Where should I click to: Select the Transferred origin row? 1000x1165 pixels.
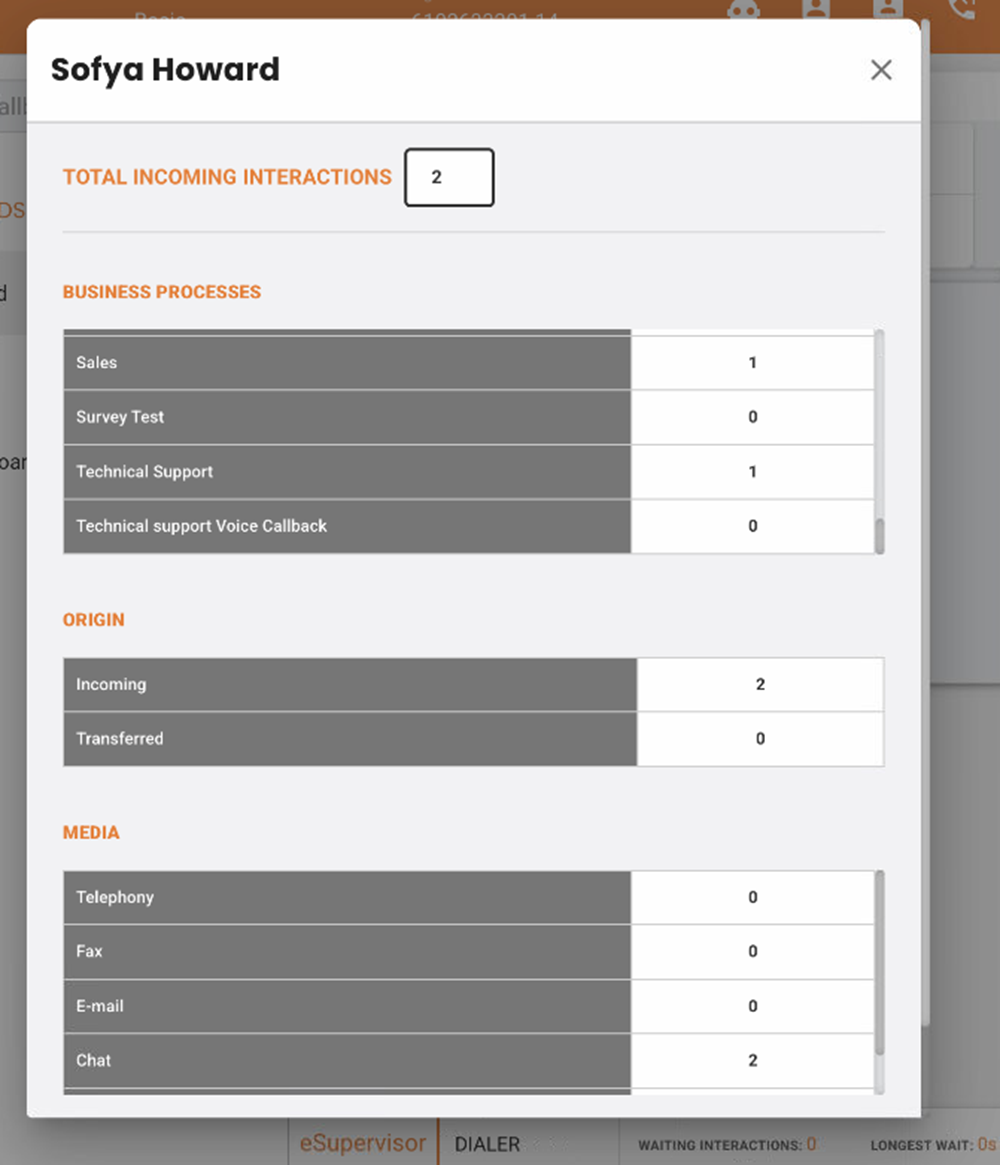(x=350, y=739)
